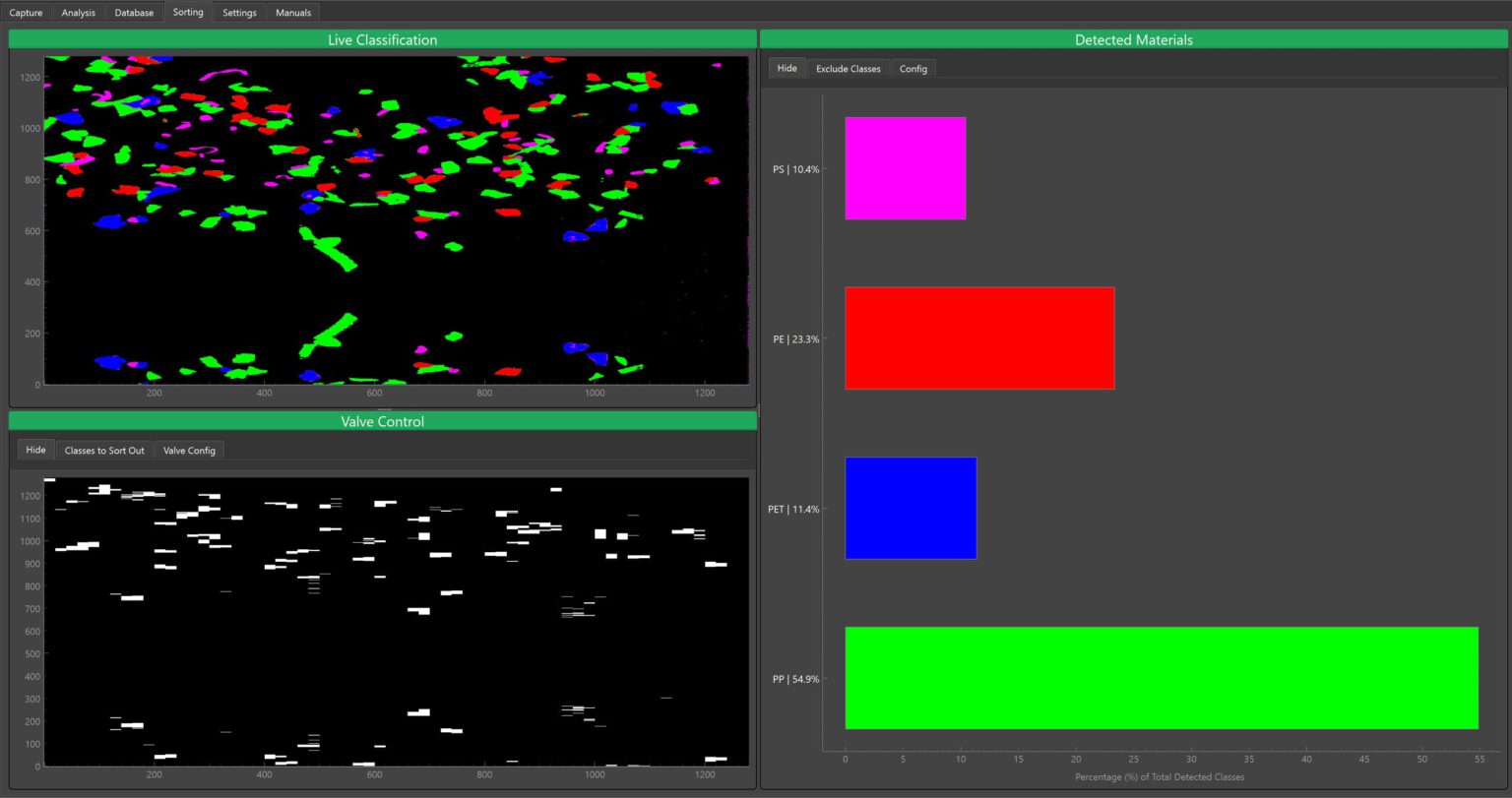This screenshot has width=1512, height=798.
Task: Select the Database tab
Action: 133,12
